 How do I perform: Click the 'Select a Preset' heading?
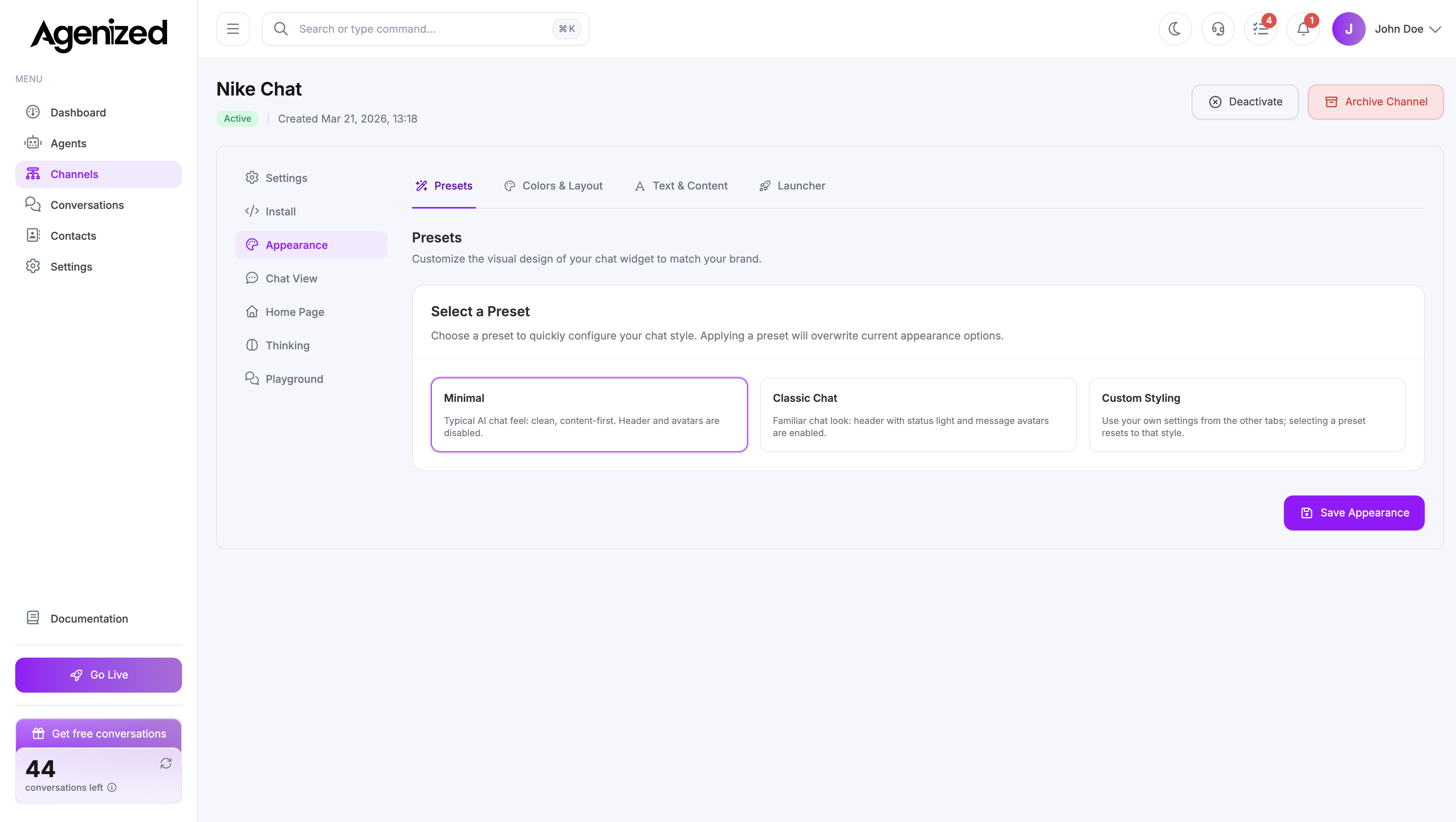(x=480, y=311)
